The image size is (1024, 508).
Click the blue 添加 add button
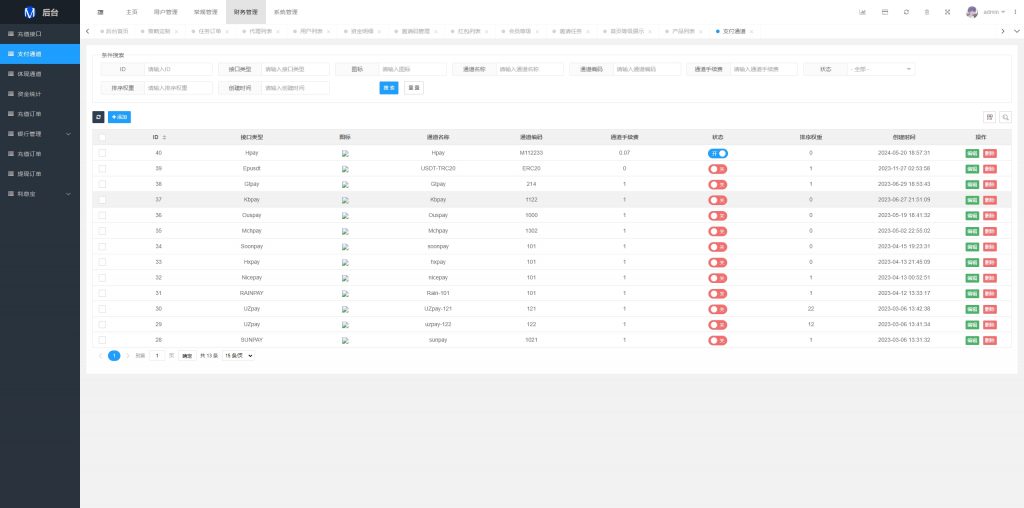pyautogui.click(x=120, y=117)
